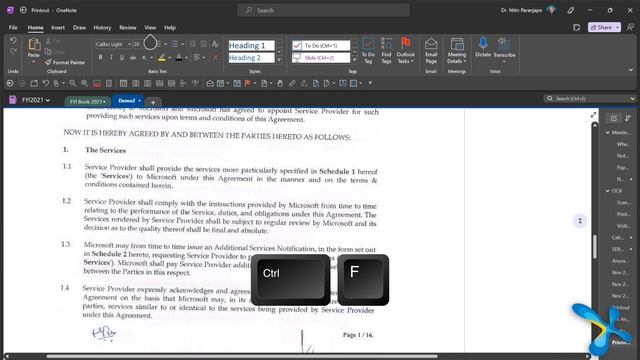The height and width of the screenshot is (360, 640).
Task: Collapse the OCR page group
Action: coord(608,191)
